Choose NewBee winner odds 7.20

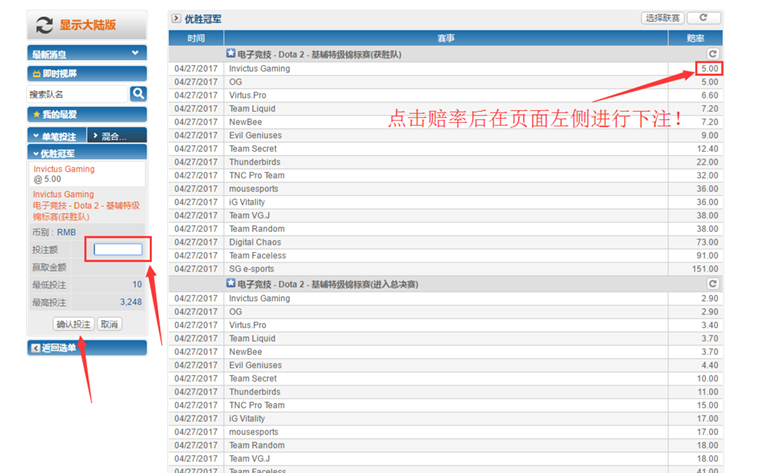(x=710, y=122)
